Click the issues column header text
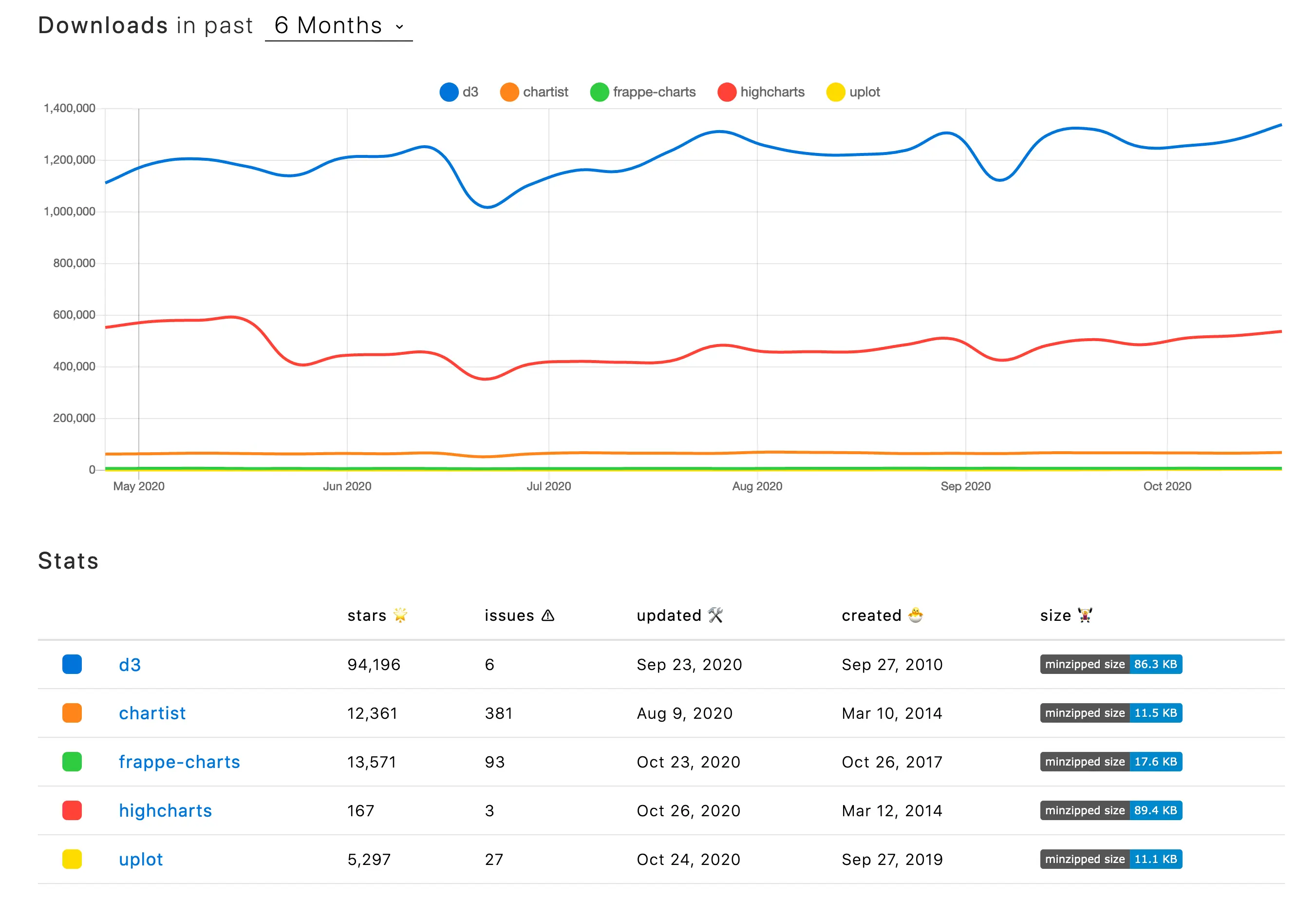Screen dimensions: 1316x921 tap(509, 616)
